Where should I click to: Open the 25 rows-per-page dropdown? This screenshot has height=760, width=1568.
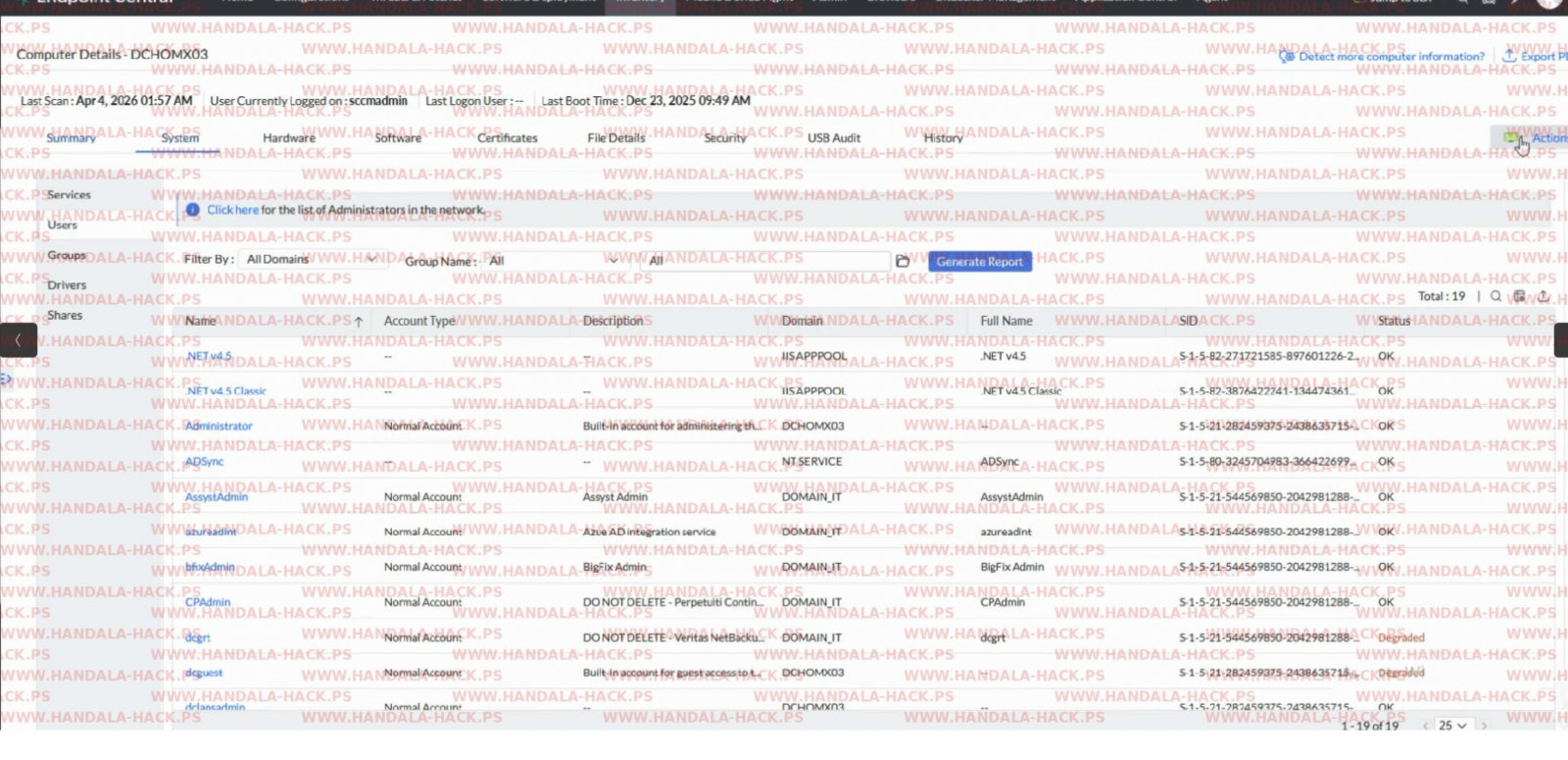(1452, 726)
